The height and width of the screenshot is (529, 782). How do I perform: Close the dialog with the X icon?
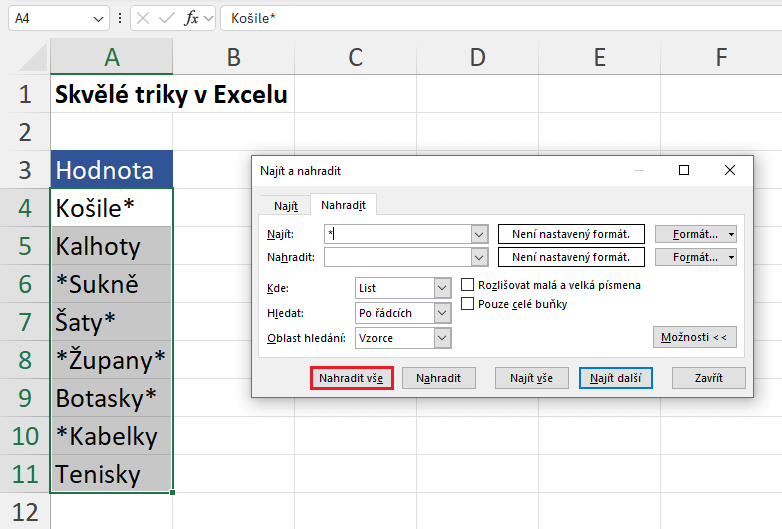(x=730, y=171)
